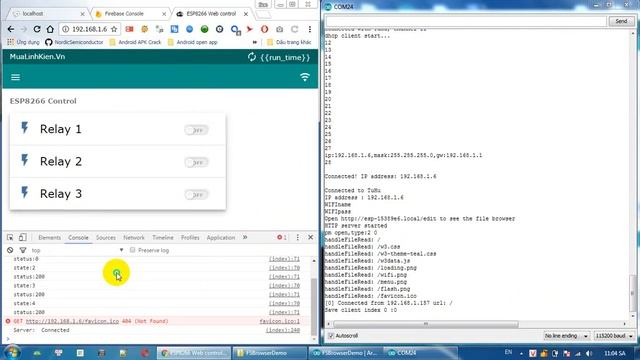Enable the Preserve log checkbox
This screenshot has width=640, height=360.
[133, 250]
